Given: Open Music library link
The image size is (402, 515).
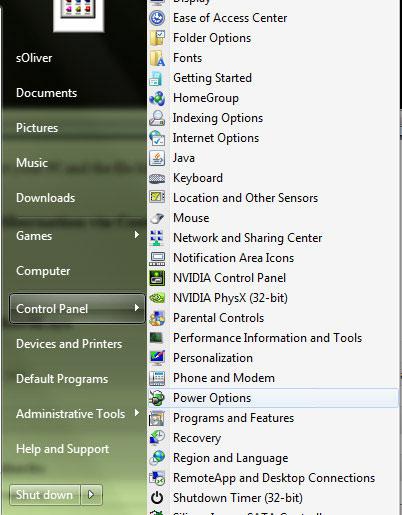Looking at the screenshot, I should coord(32,163).
